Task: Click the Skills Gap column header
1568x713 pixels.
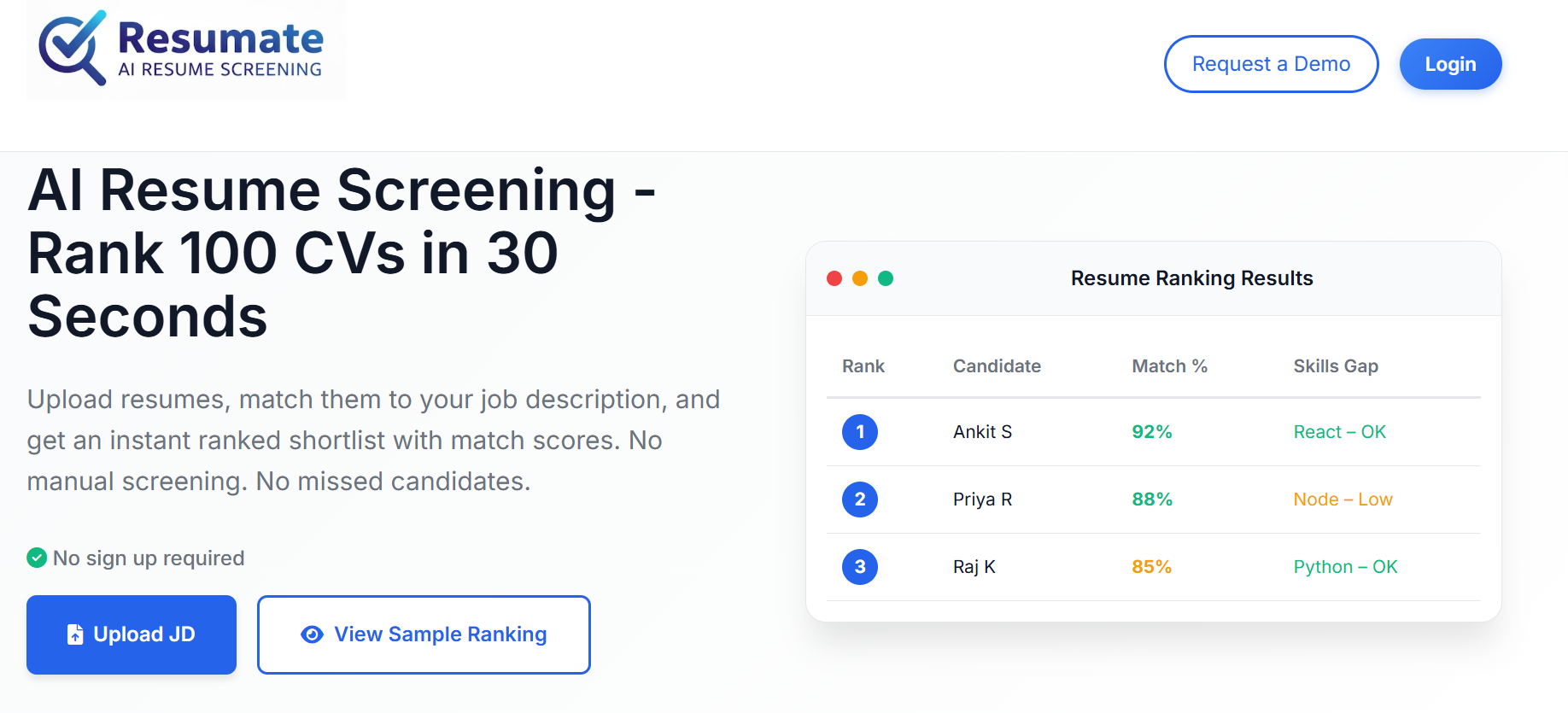Action: pyautogui.click(x=1336, y=366)
